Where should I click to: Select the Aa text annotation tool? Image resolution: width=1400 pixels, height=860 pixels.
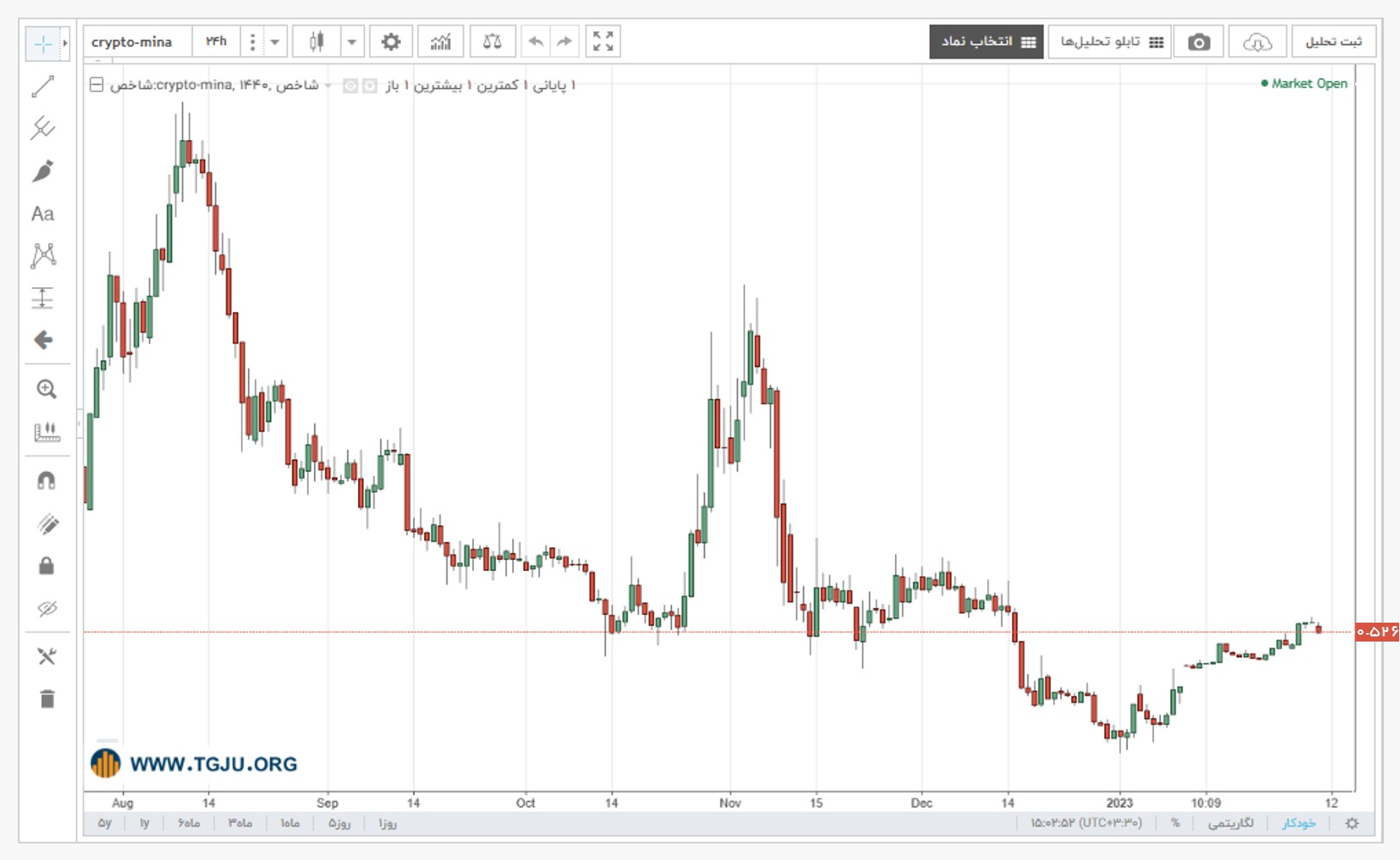43,213
